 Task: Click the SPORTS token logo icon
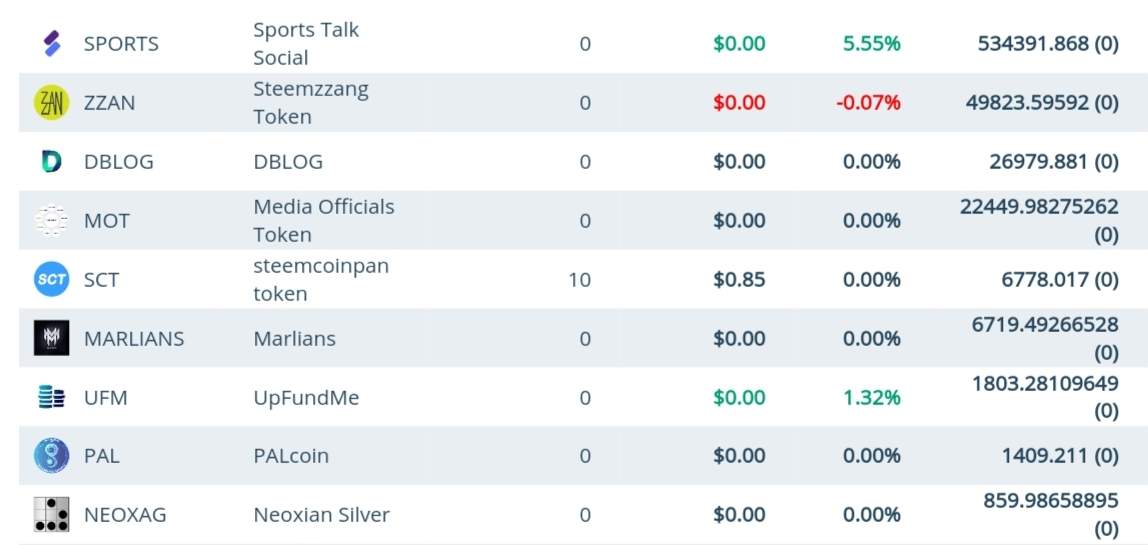[x=52, y=44]
